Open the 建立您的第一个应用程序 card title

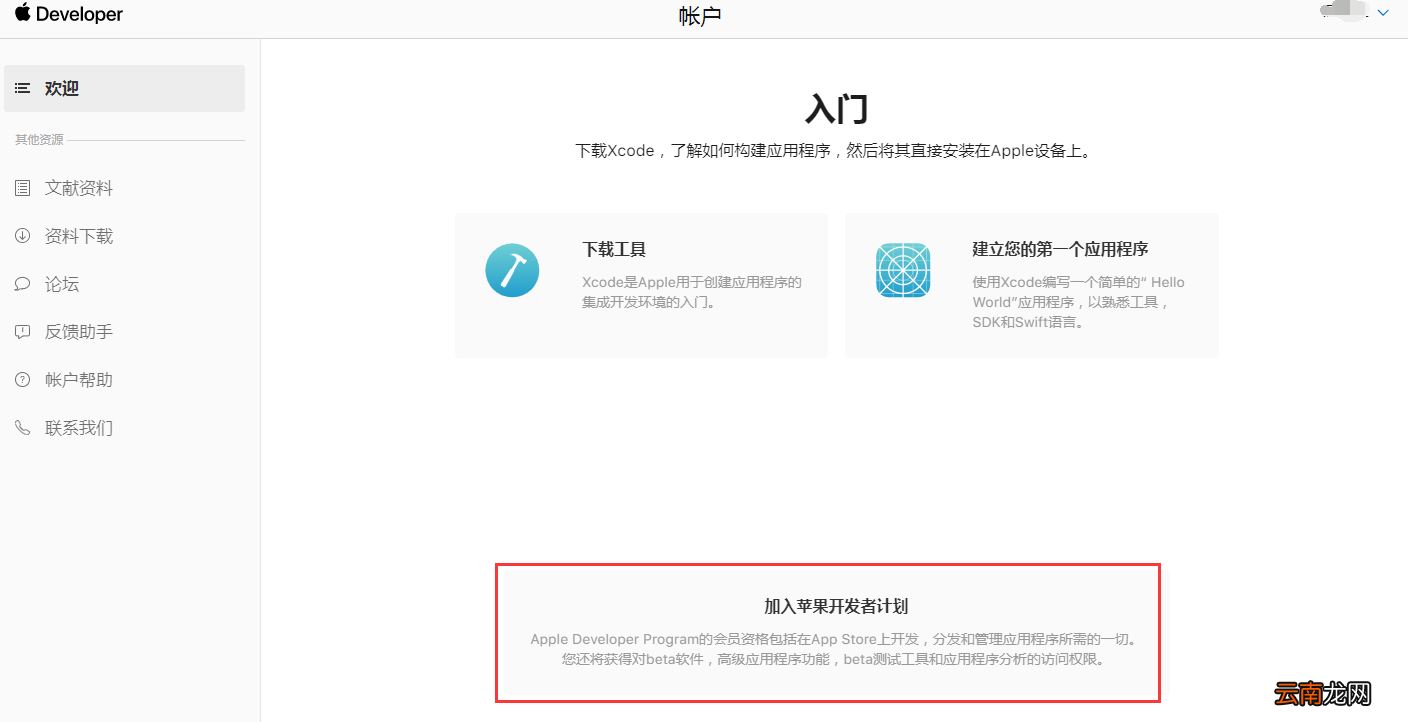click(x=1060, y=250)
